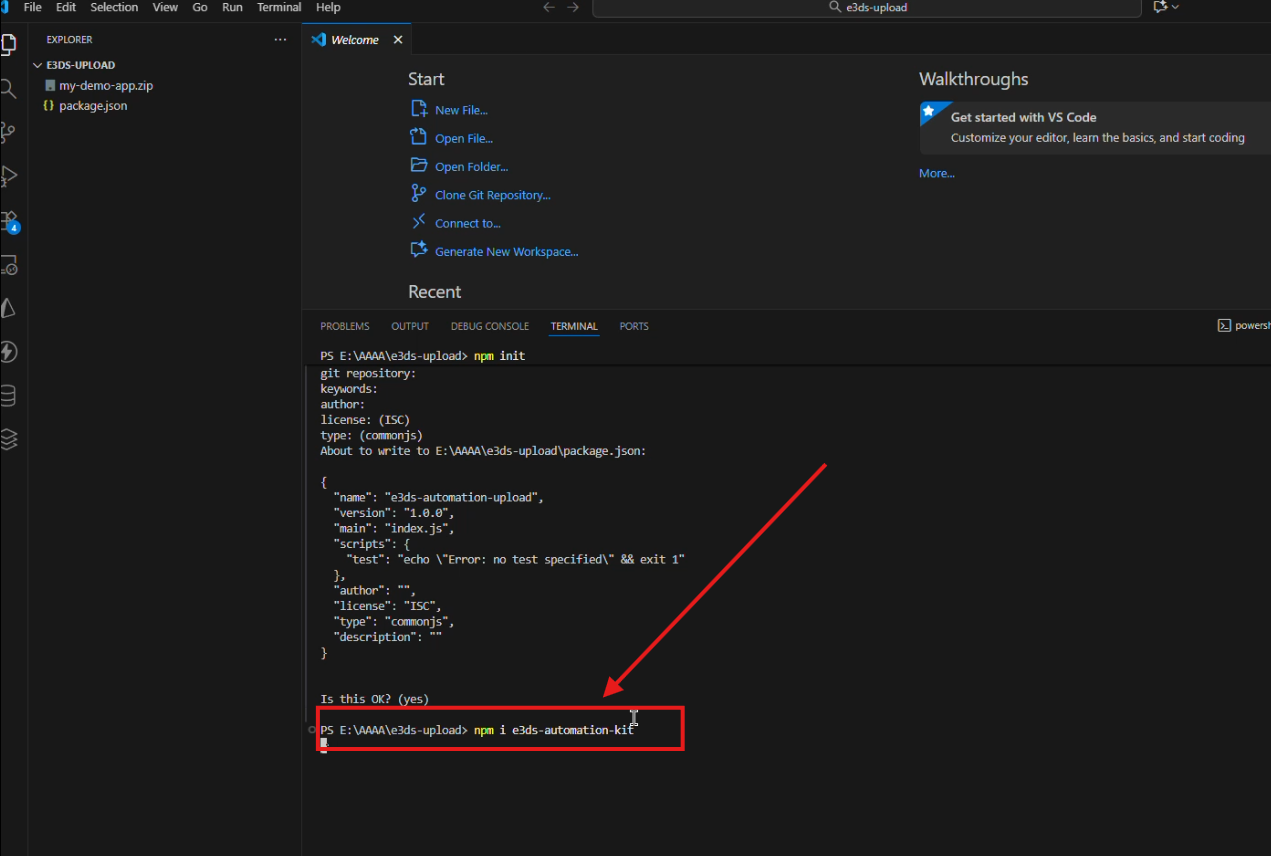Click the database icon in activity bar
1271x856 pixels.
9,396
